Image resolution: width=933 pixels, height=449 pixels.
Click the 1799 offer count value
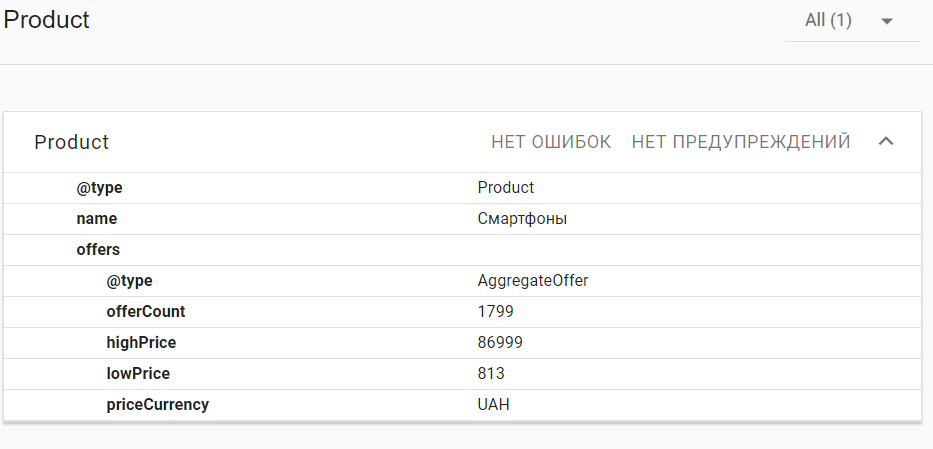[x=496, y=312]
